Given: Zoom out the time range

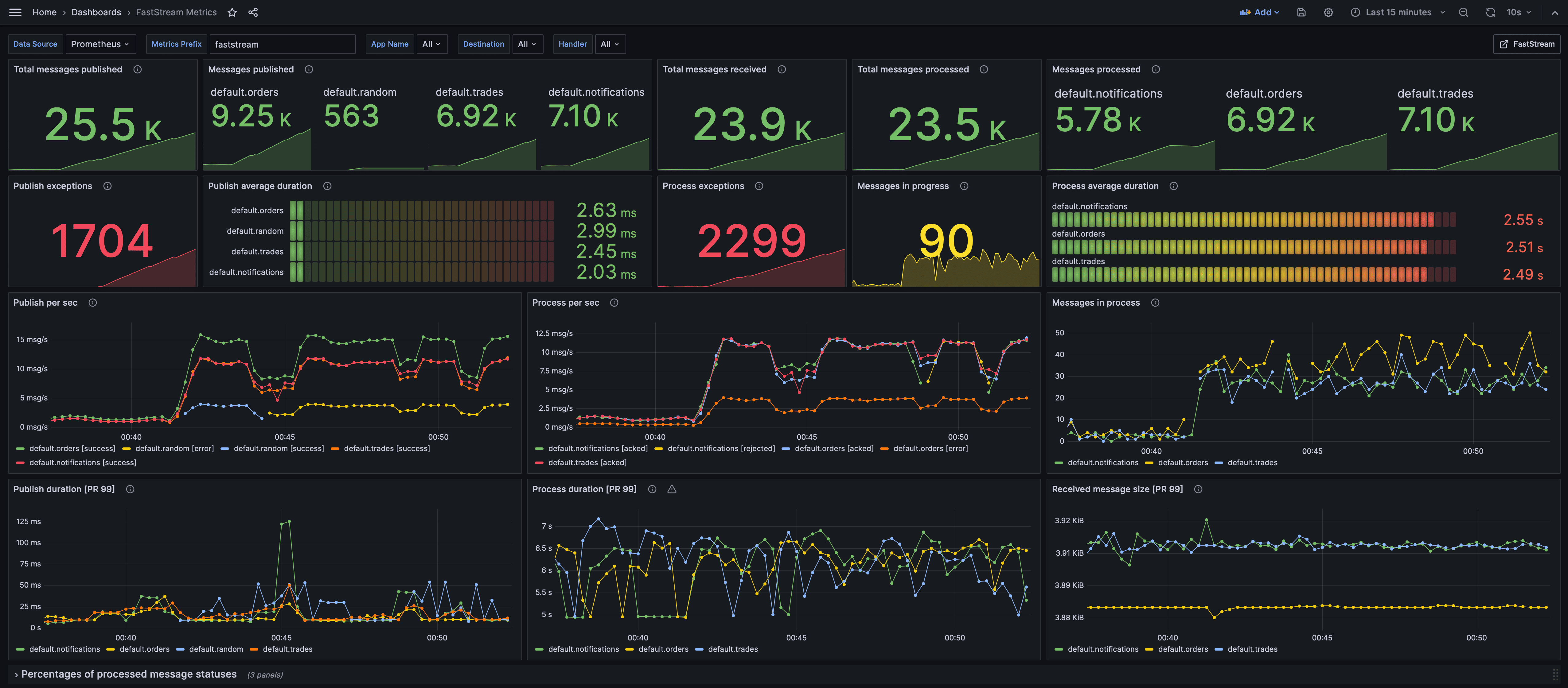Looking at the screenshot, I should click(1463, 12).
